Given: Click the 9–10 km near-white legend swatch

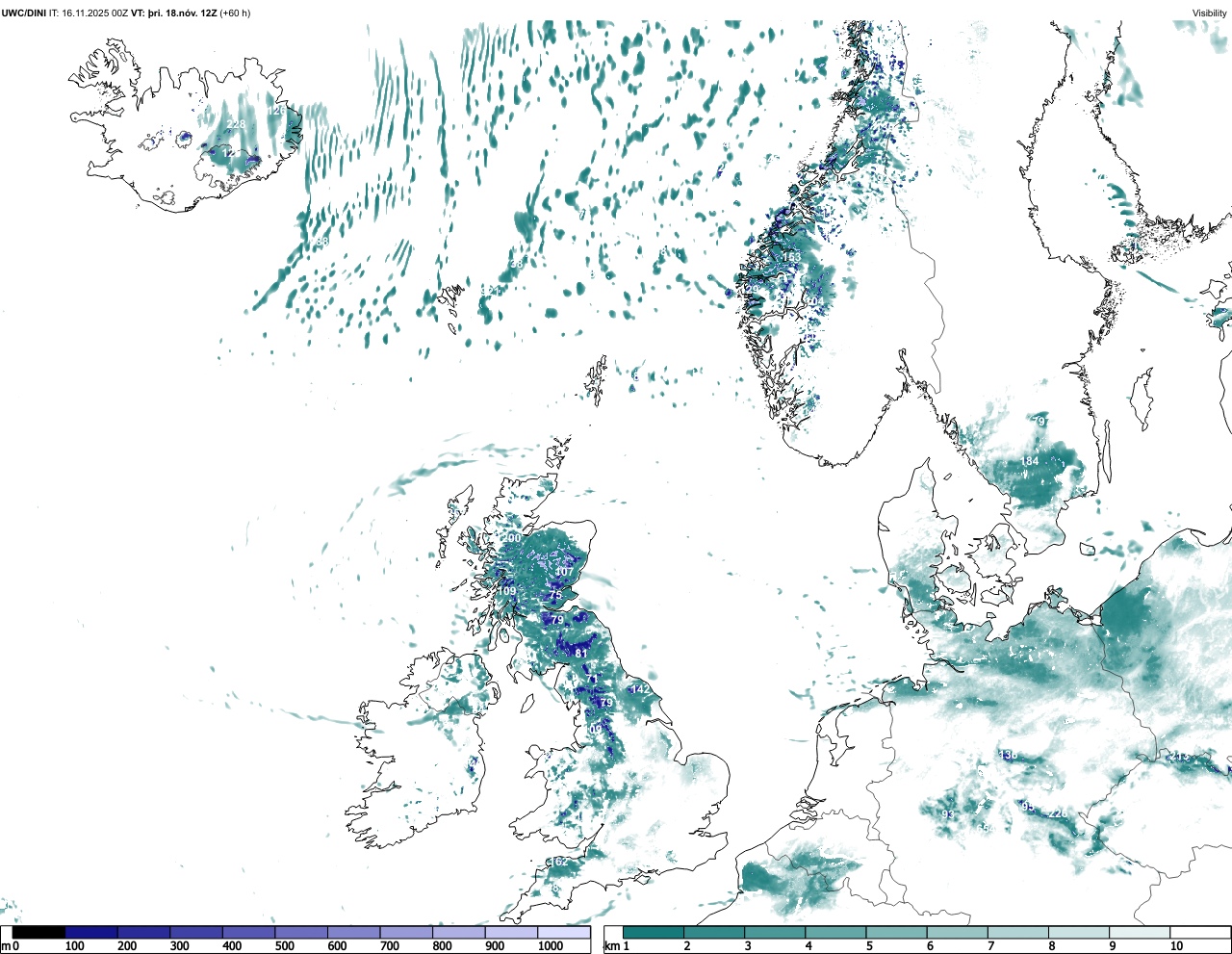Looking at the screenshot, I should coord(1139,932).
